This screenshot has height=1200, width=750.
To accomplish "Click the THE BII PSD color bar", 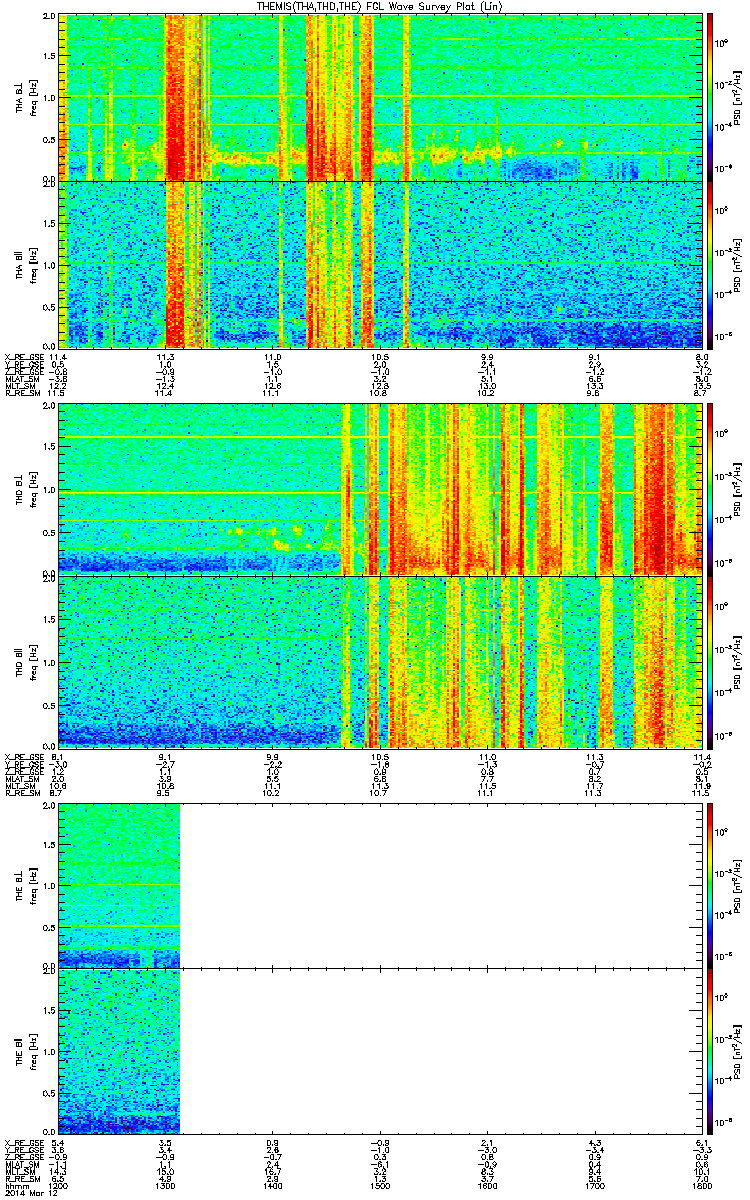I will pyautogui.click(x=710, y=1051).
